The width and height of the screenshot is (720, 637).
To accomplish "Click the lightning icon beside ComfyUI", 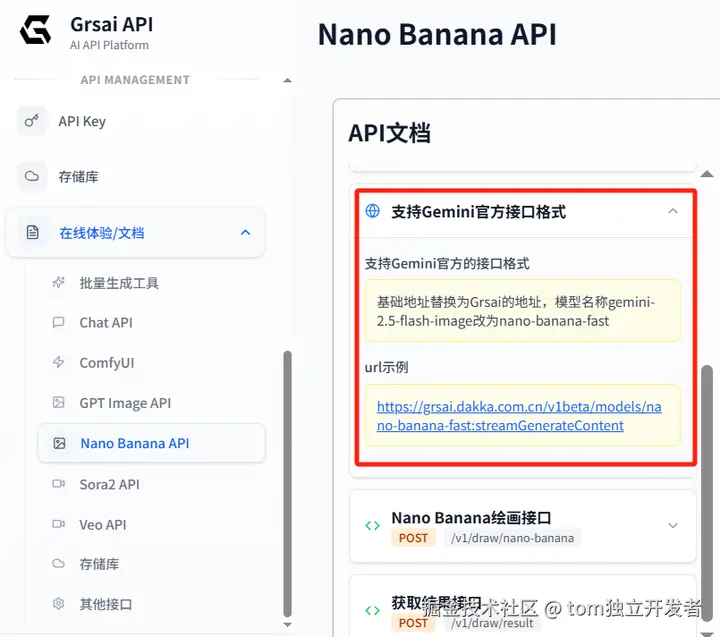I will (x=59, y=362).
